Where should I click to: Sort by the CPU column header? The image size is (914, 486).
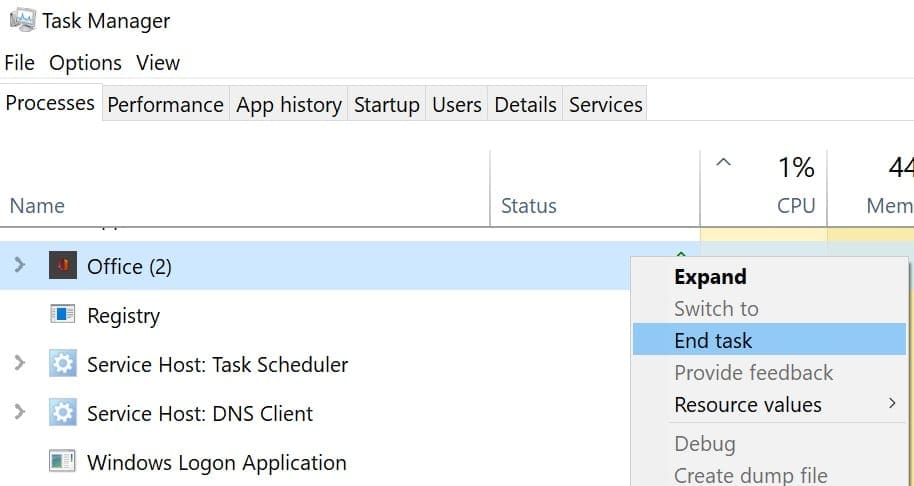pos(764,189)
